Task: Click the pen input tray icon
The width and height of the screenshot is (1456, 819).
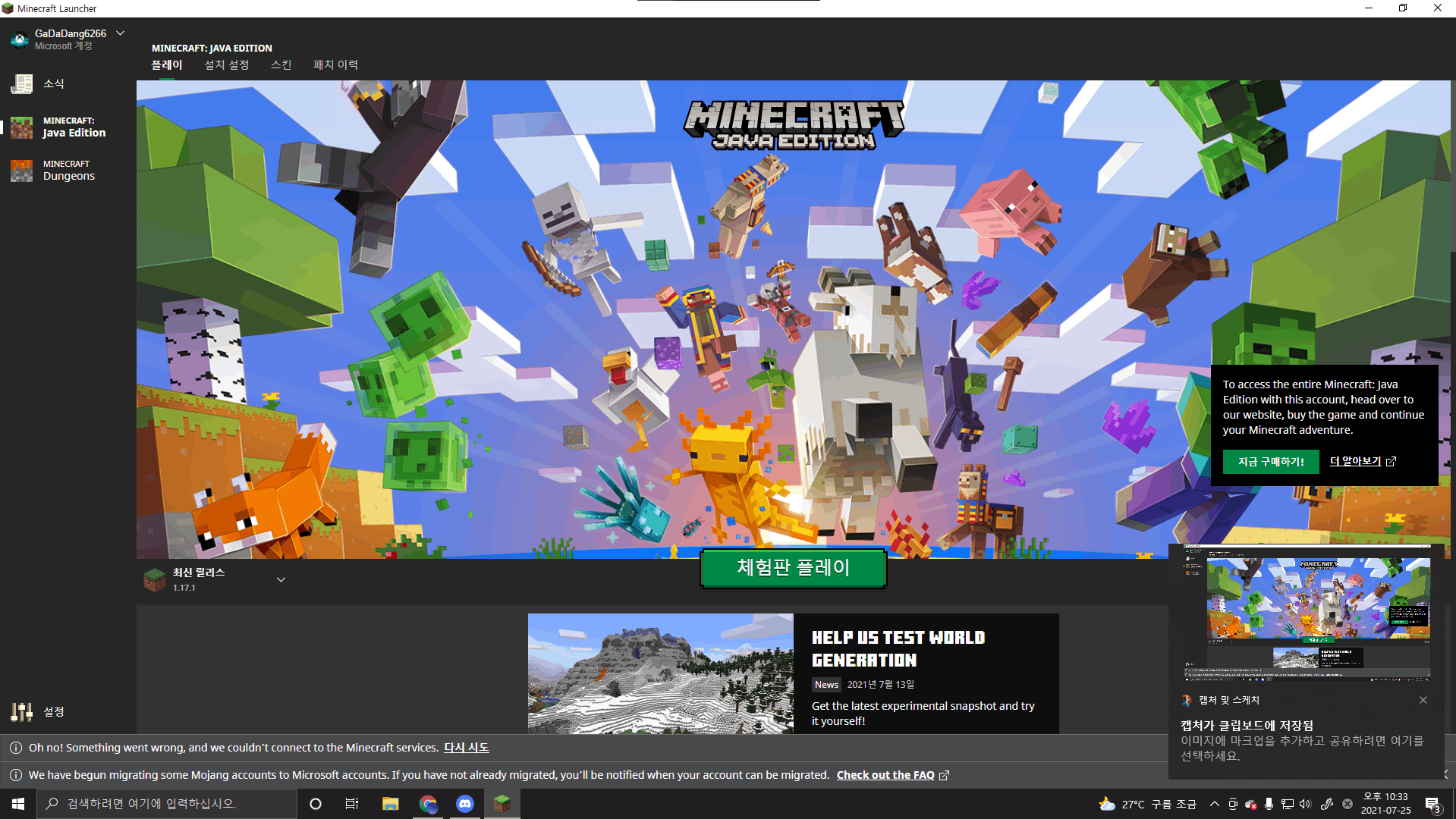Action: [x=1327, y=804]
